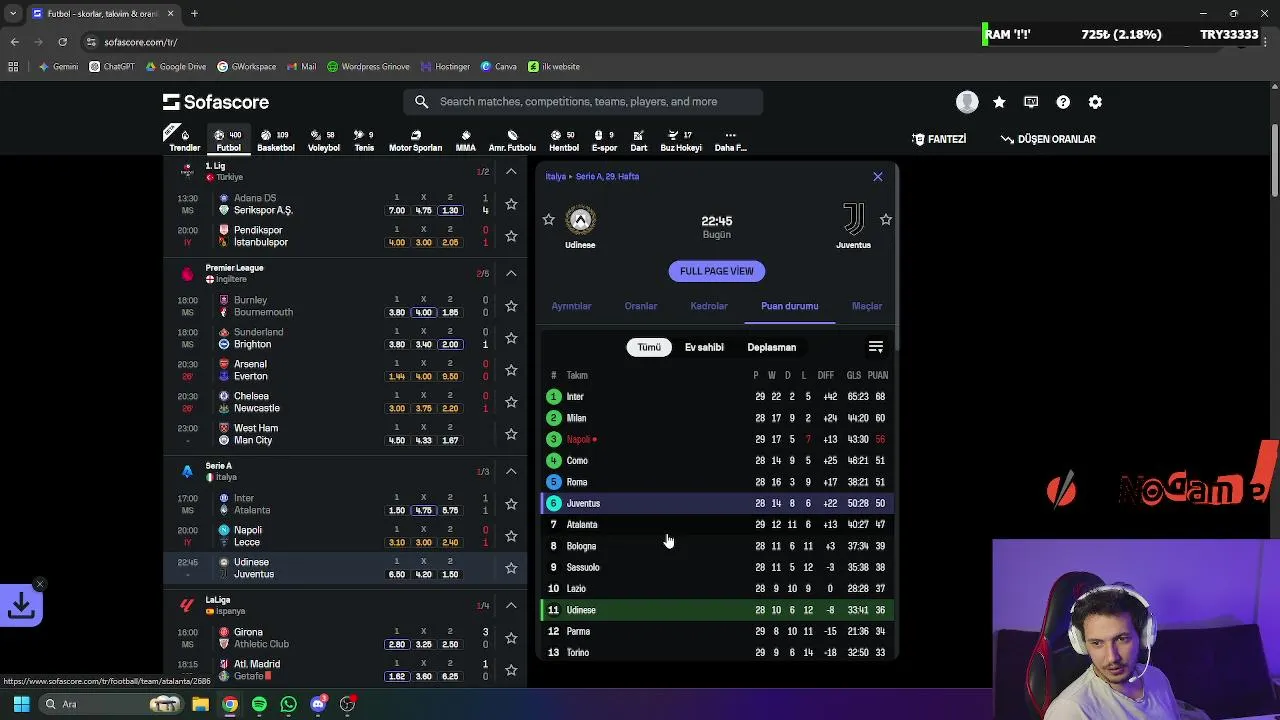Open the Dart sport category

pyautogui.click(x=639, y=141)
